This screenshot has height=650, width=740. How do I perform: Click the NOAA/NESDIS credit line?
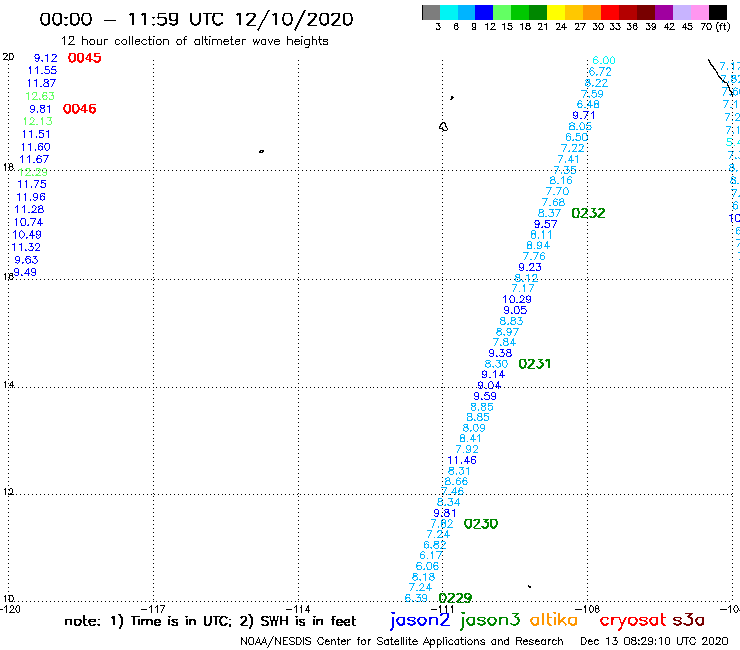point(402,642)
